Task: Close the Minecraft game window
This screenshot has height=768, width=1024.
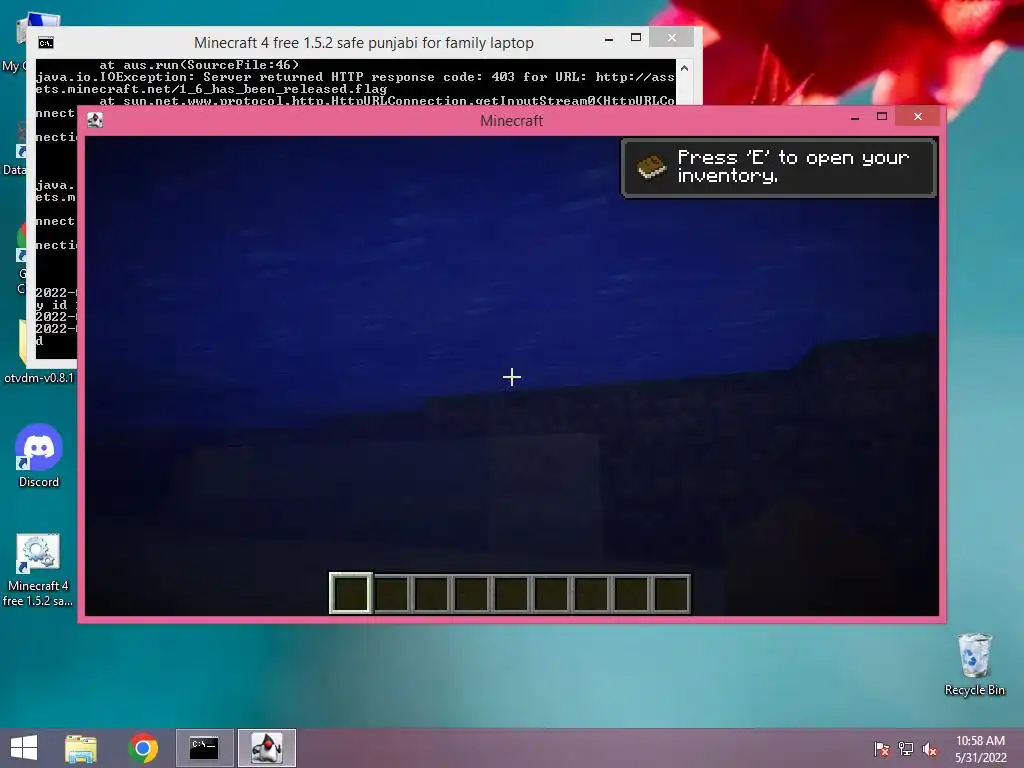Action: 918,117
